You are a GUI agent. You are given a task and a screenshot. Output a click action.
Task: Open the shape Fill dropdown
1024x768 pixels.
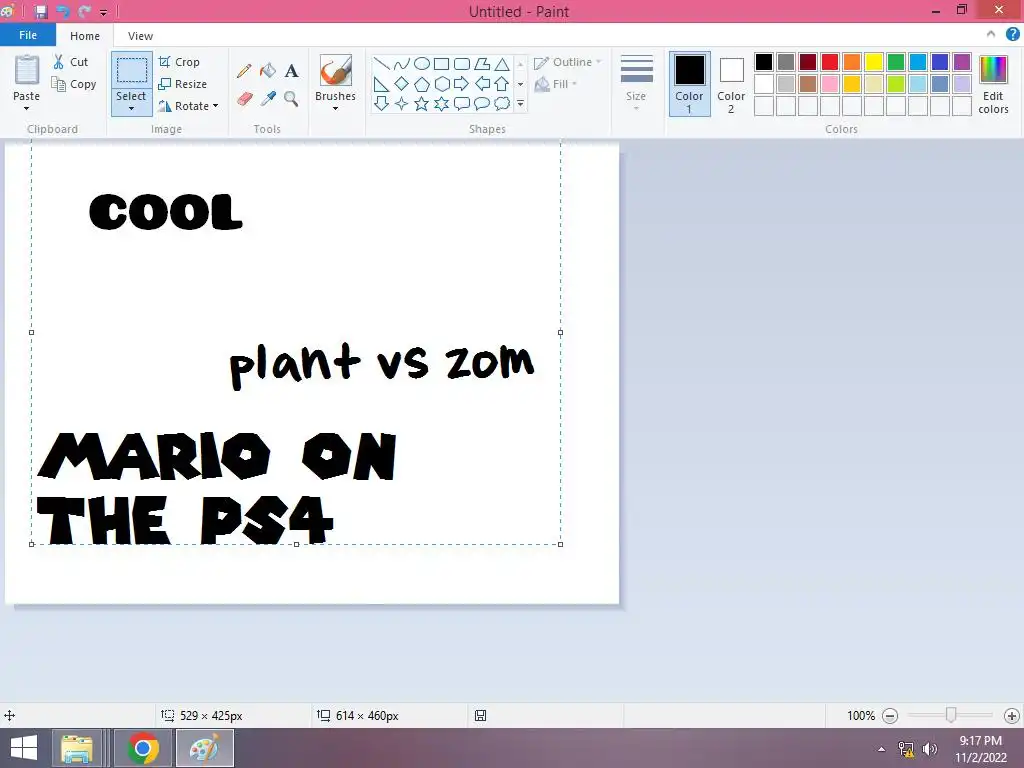[x=556, y=84]
